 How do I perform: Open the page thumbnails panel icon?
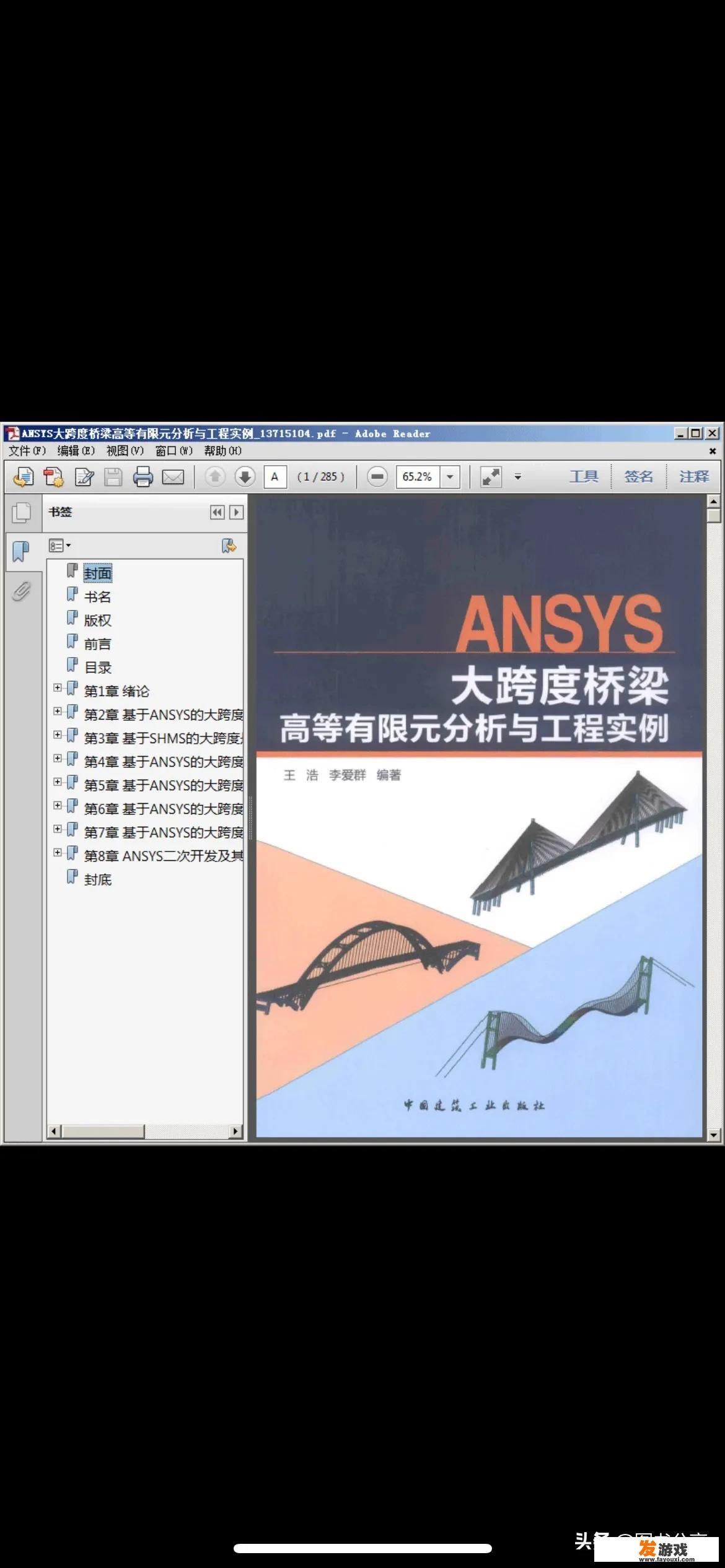coord(22,512)
